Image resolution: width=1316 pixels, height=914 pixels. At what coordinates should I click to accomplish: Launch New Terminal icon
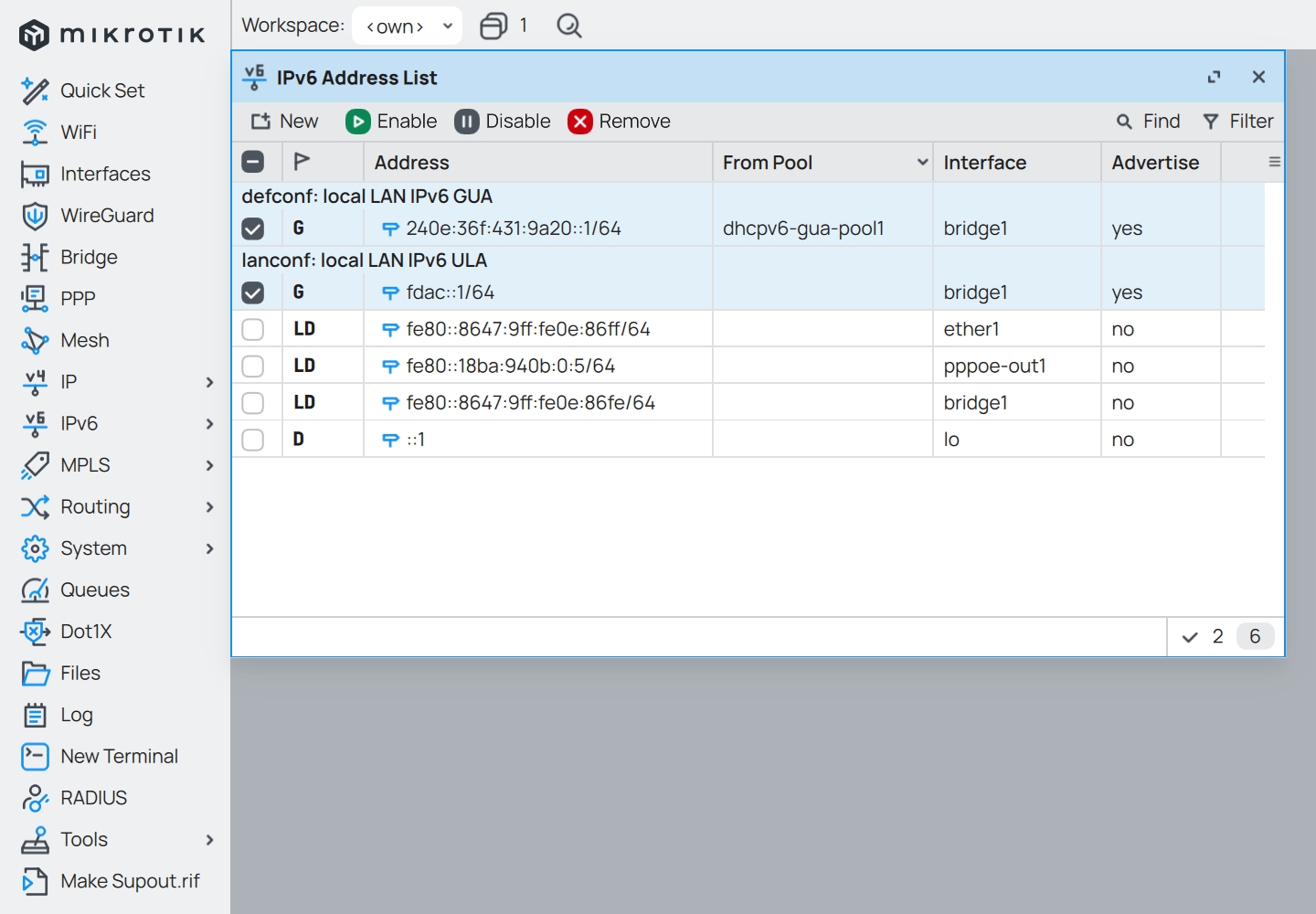pyautogui.click(x=35, y=756)
